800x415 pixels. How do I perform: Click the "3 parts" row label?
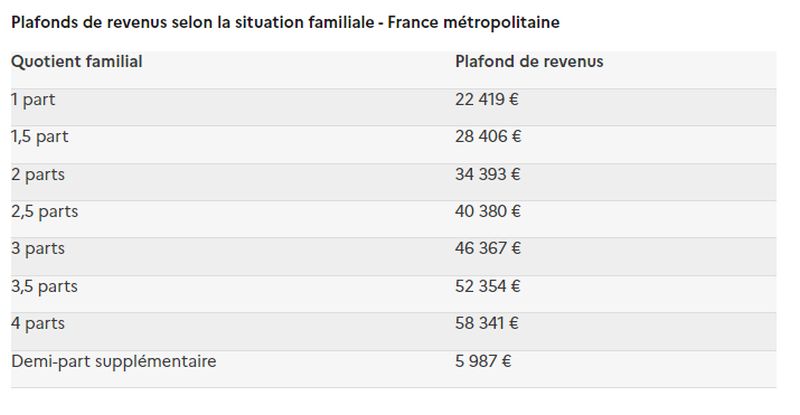[37, 249]
